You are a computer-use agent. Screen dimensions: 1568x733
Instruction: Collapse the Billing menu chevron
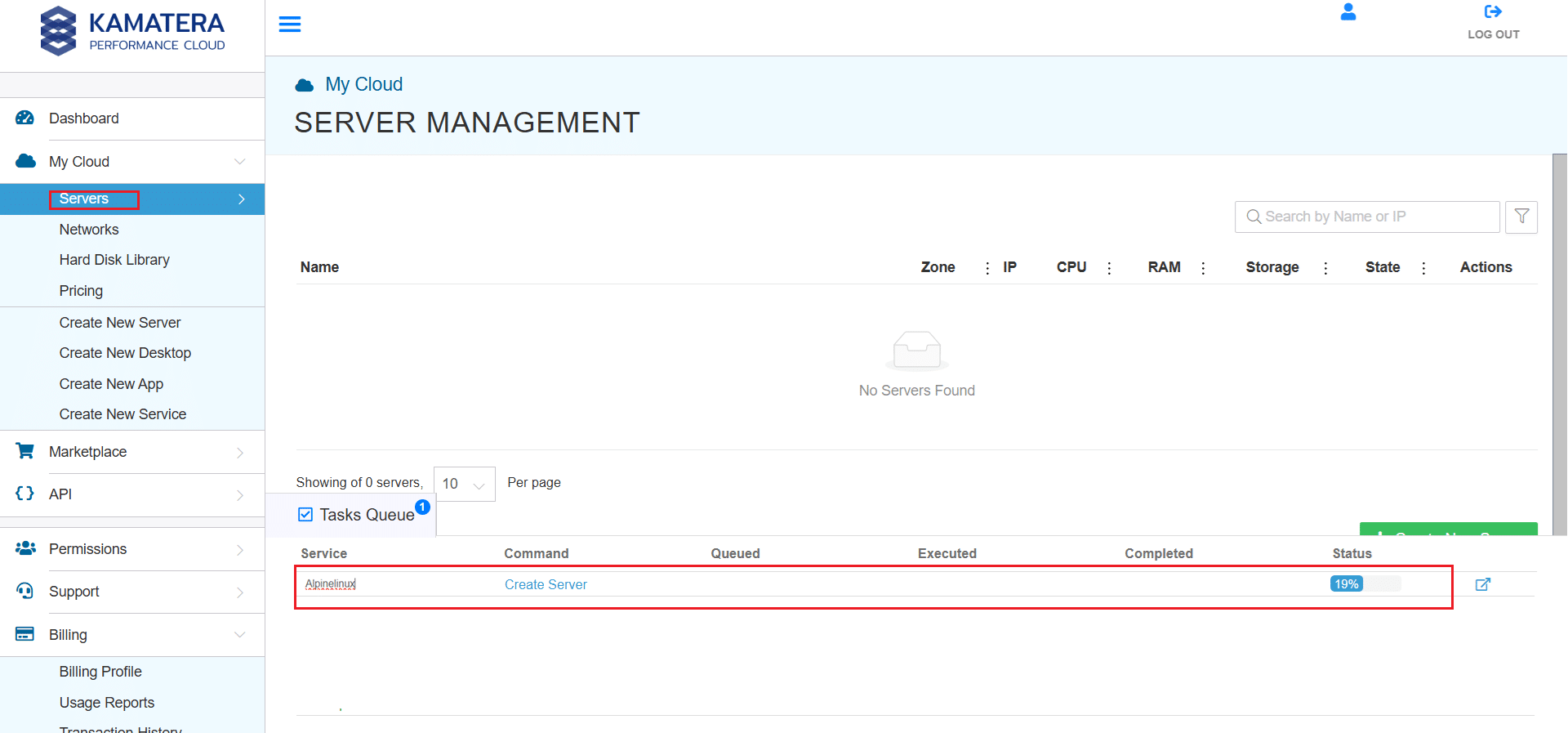240,634
